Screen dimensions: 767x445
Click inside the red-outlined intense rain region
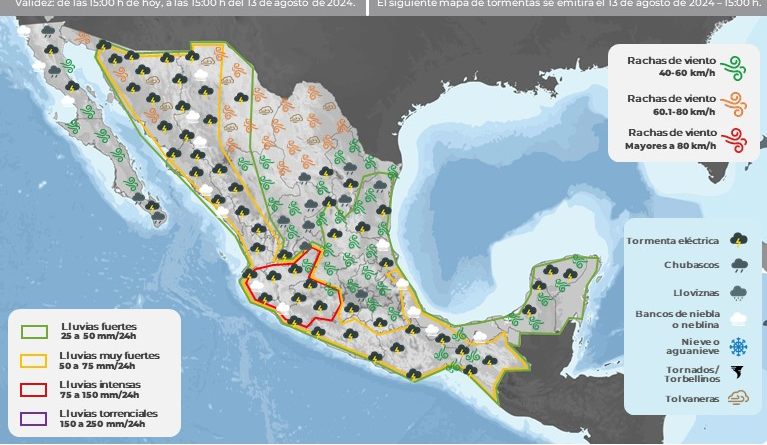click(x=290, y=290)
